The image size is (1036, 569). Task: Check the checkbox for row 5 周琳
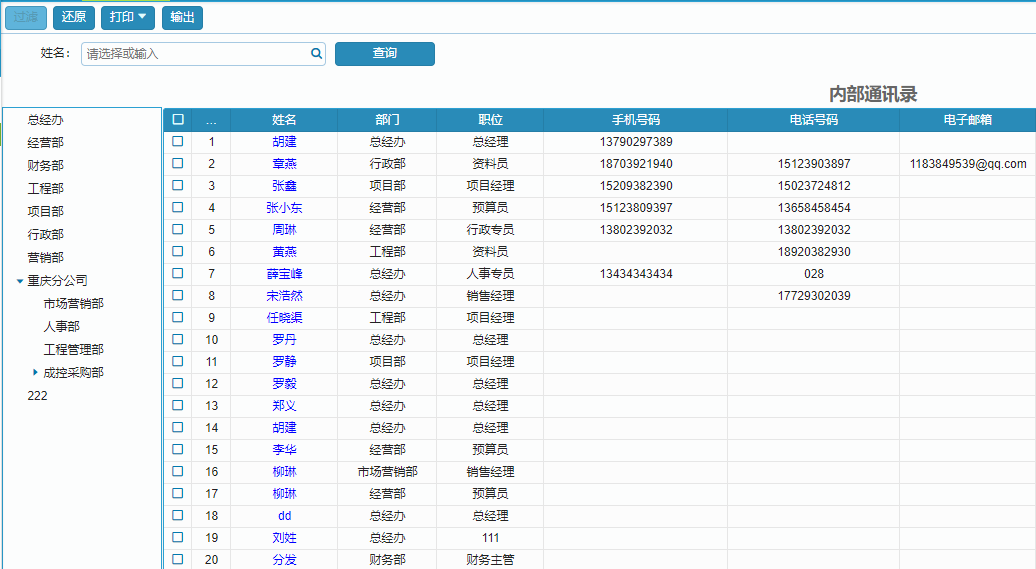[178, 230]
